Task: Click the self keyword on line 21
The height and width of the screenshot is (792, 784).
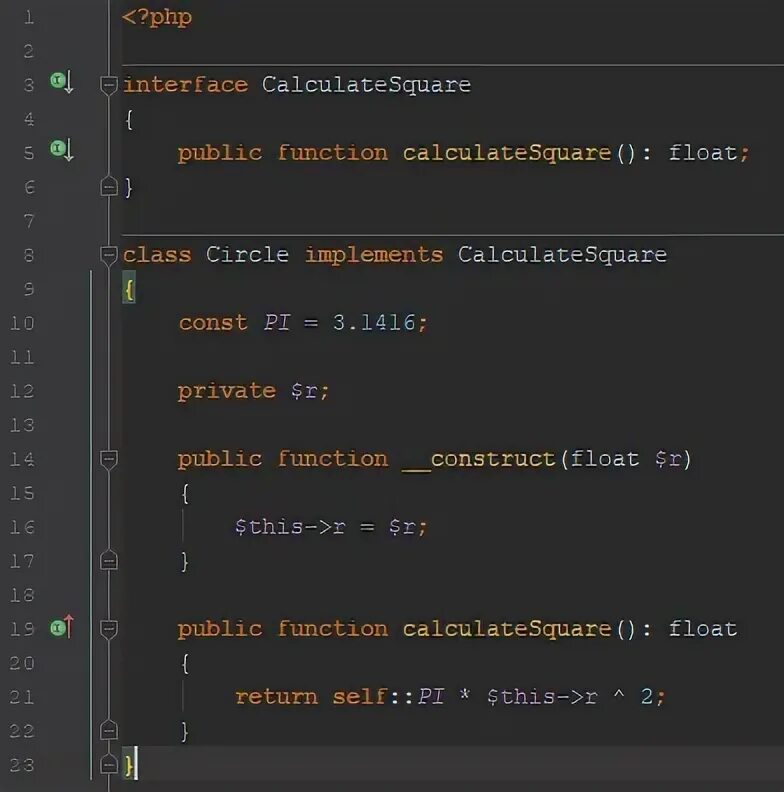Action: (x=360, y=697)
